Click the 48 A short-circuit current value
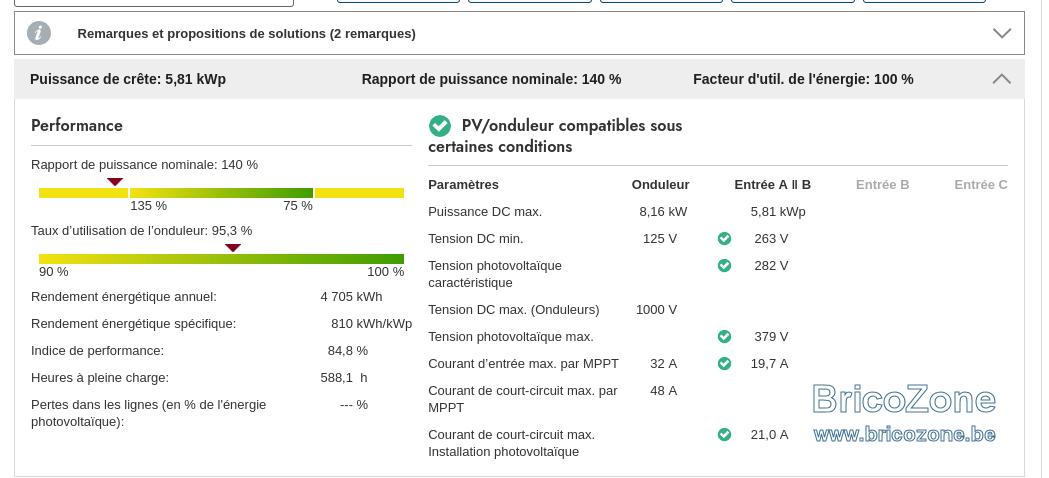This screenshot has height=478, width=1049. point(663,390)
